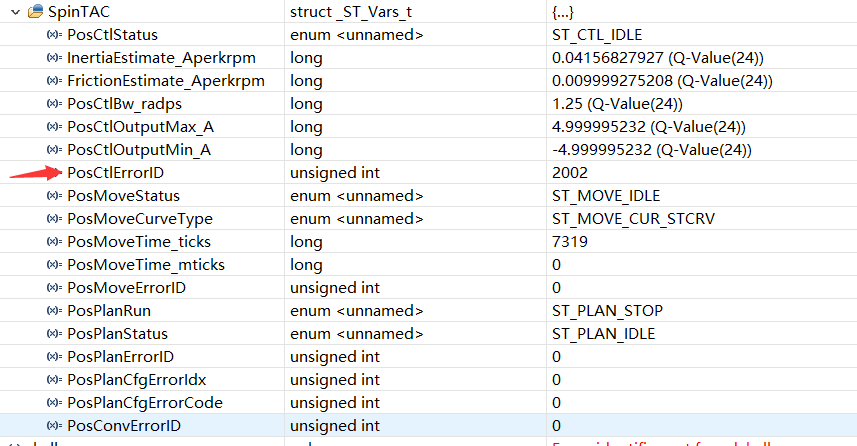
Task: Collapse the SpinTAC struct node
Action: coord(15,11)
